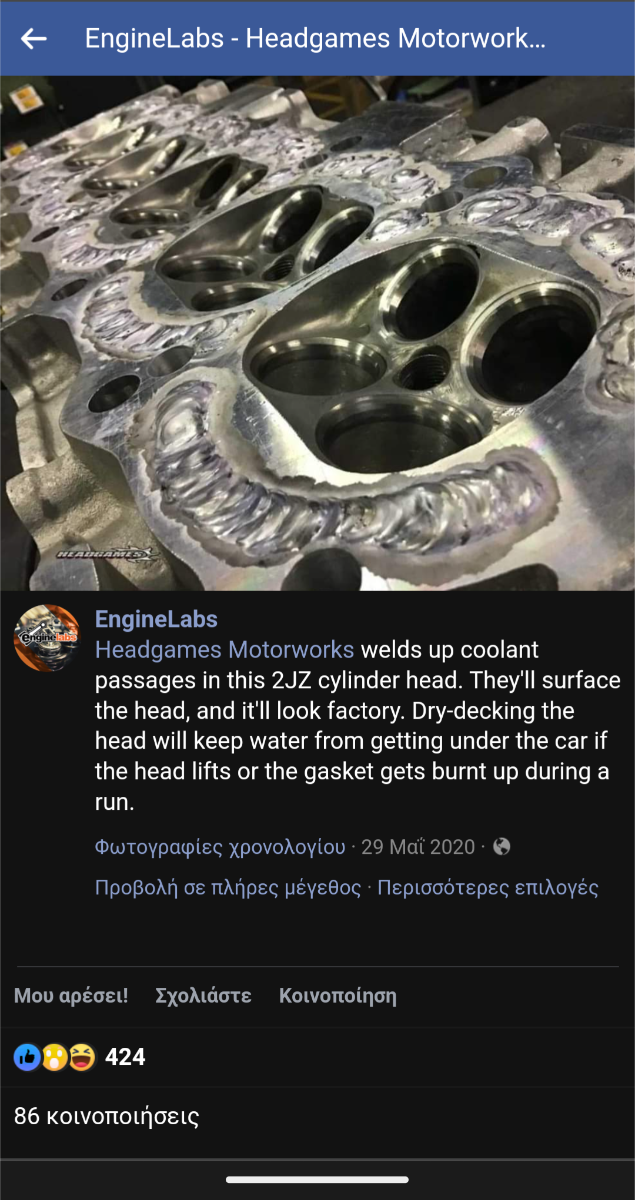Image resolution: width=635 pixels, height=1200 pixels.
Task: Click the globe public-audience icon
Action: pos(502,847)
